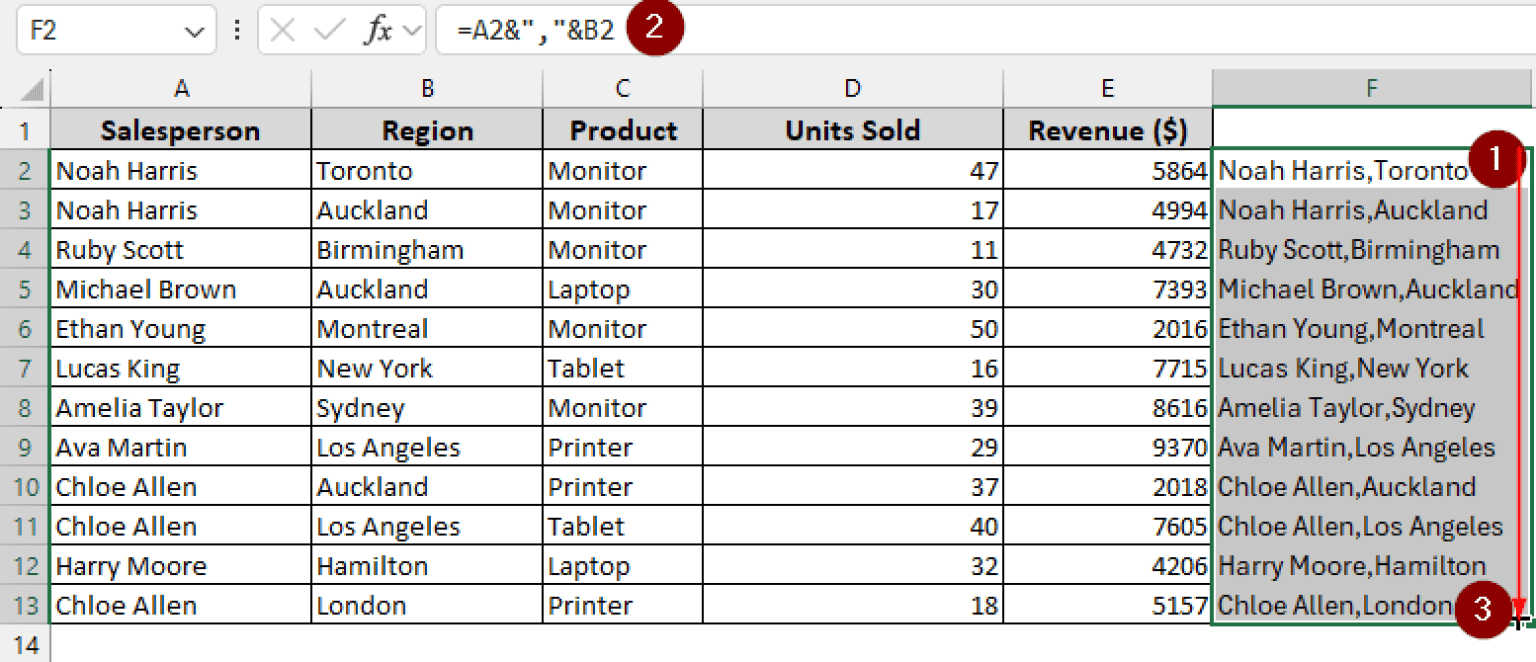The height and width of the screenshot is (662, 1536).
Task: Click the Salesperson header cell
Action: pyautogui.click(x=181, y=130)
